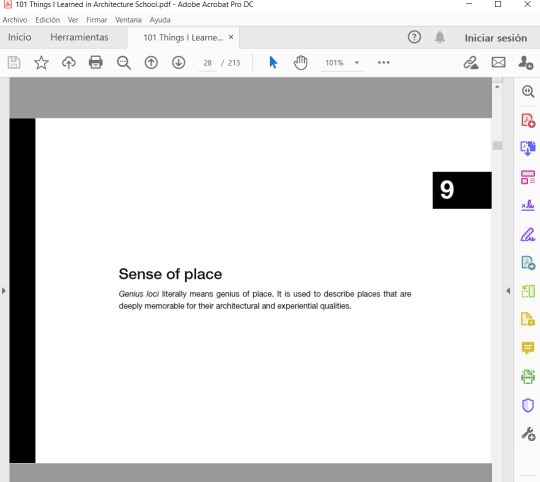Image resolution: width=540 pixels, height=482 pixels.
Task: Switch to the Herramientas tab
Action: 79,37
